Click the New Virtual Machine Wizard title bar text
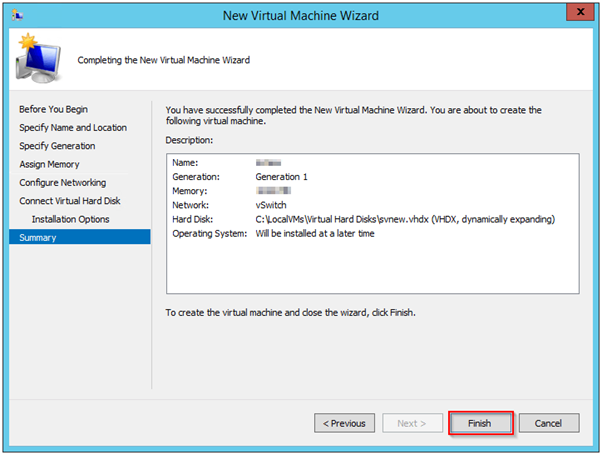Image resolution: width=602 pixels, height=455 pixels. coord(301,14)
